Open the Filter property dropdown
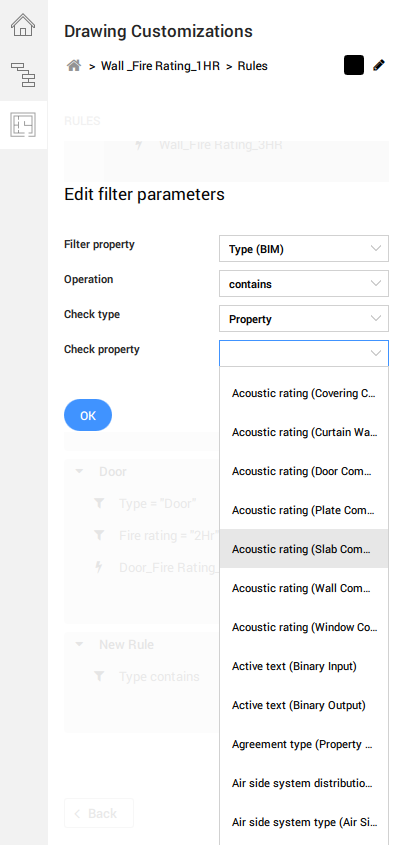 [x=304, y=248]
